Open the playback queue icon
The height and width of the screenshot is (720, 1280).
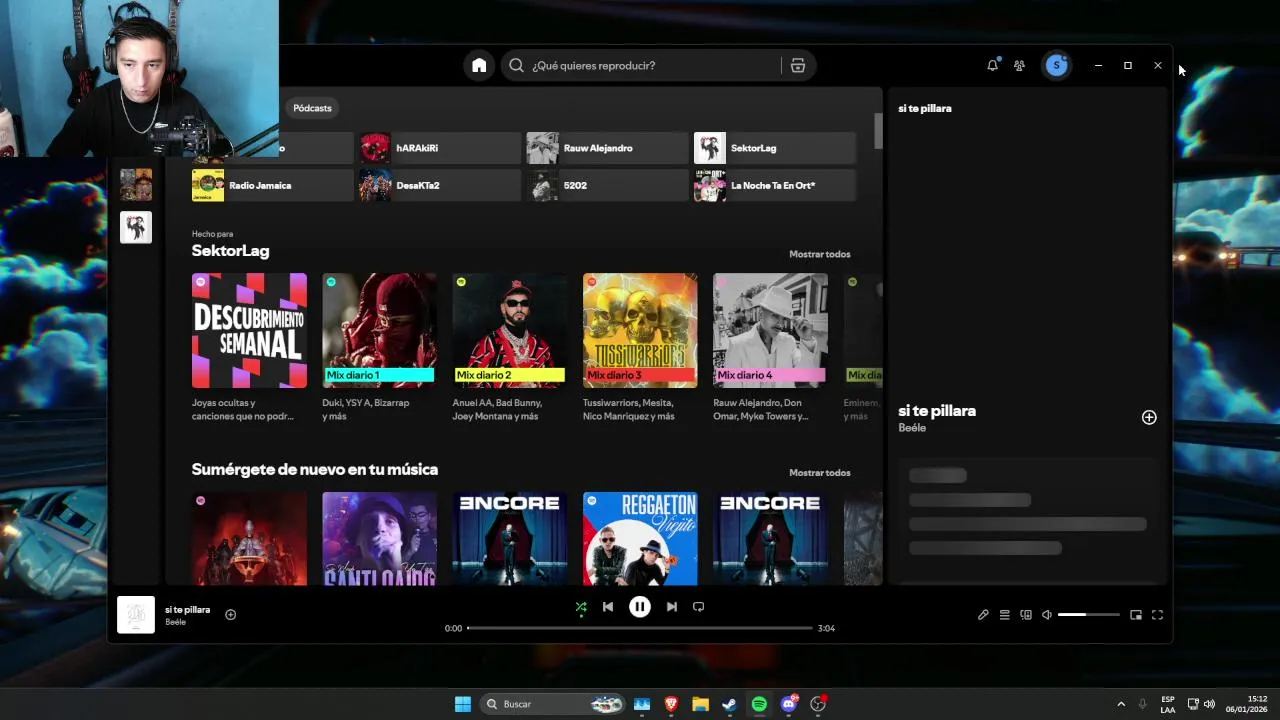coord(1005,615)
